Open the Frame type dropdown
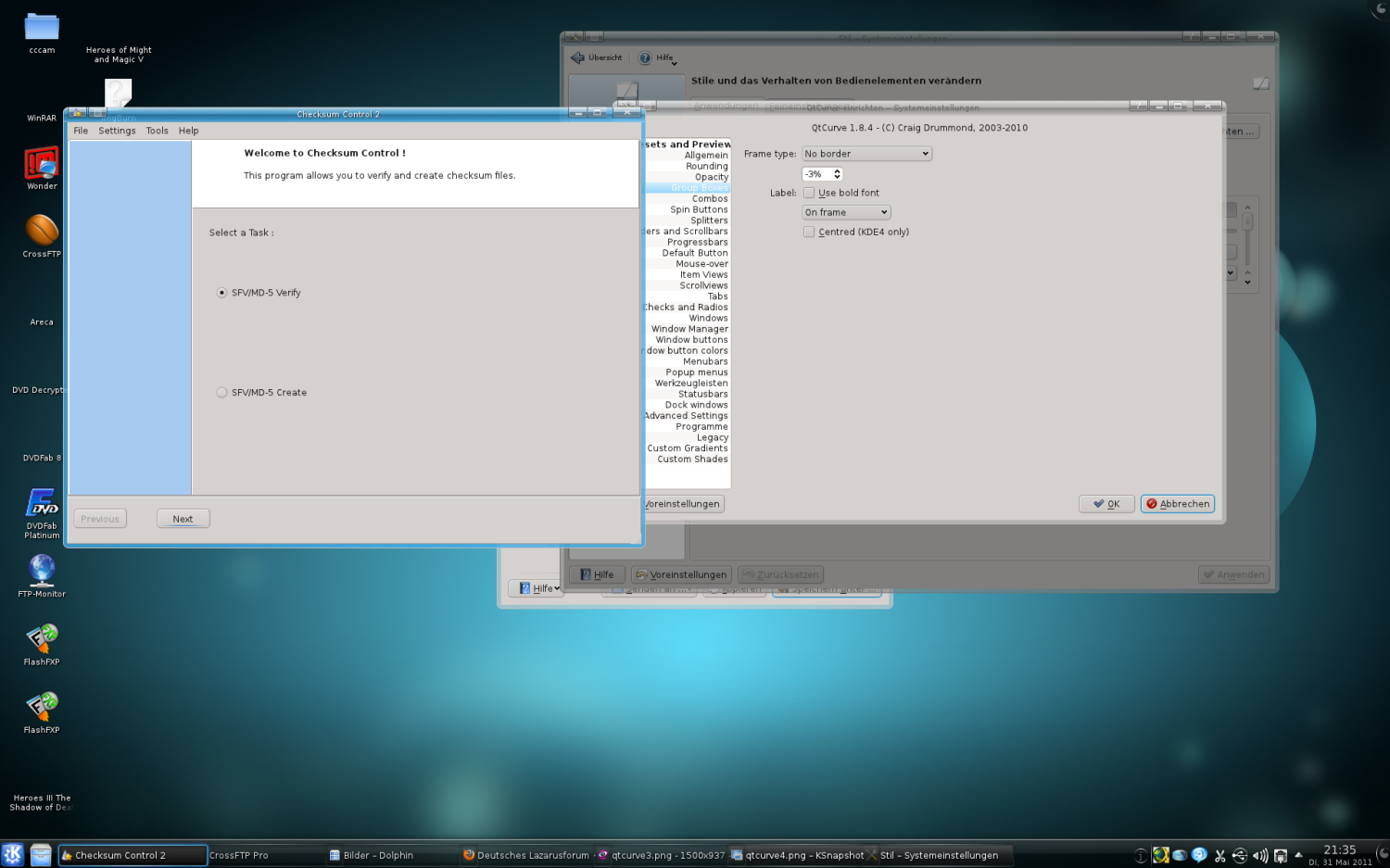This screenshot has height=868, width=1390. (x=866, y=154)
